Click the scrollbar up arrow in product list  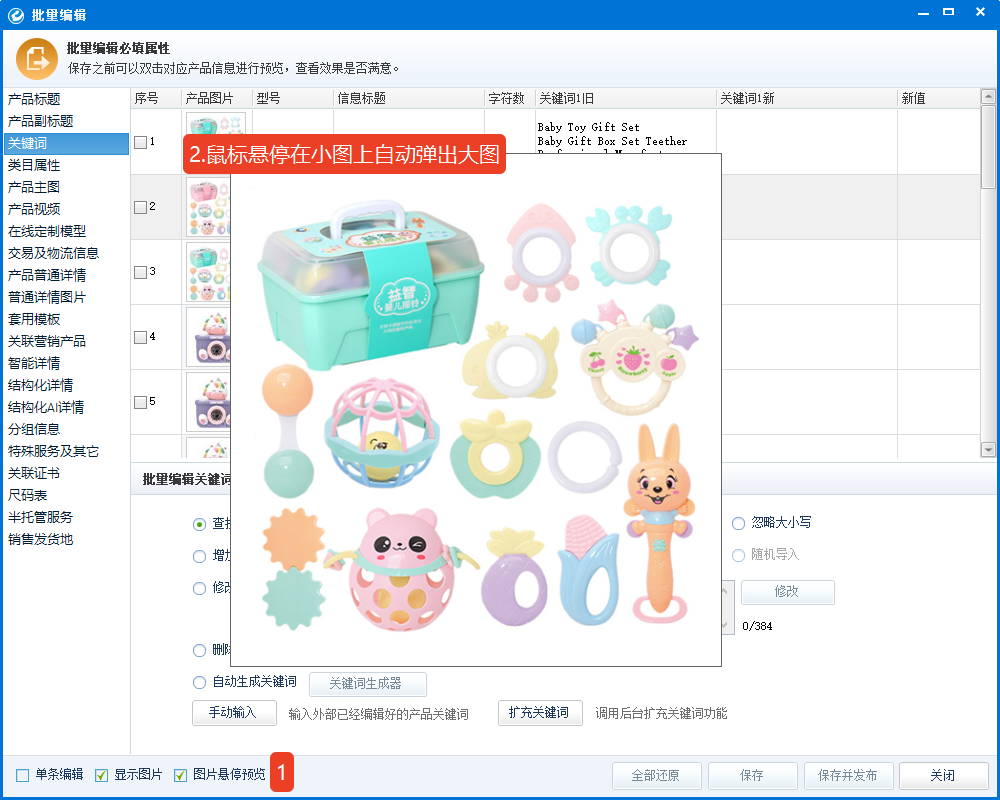pyautogui.click(x=988, y=98)
